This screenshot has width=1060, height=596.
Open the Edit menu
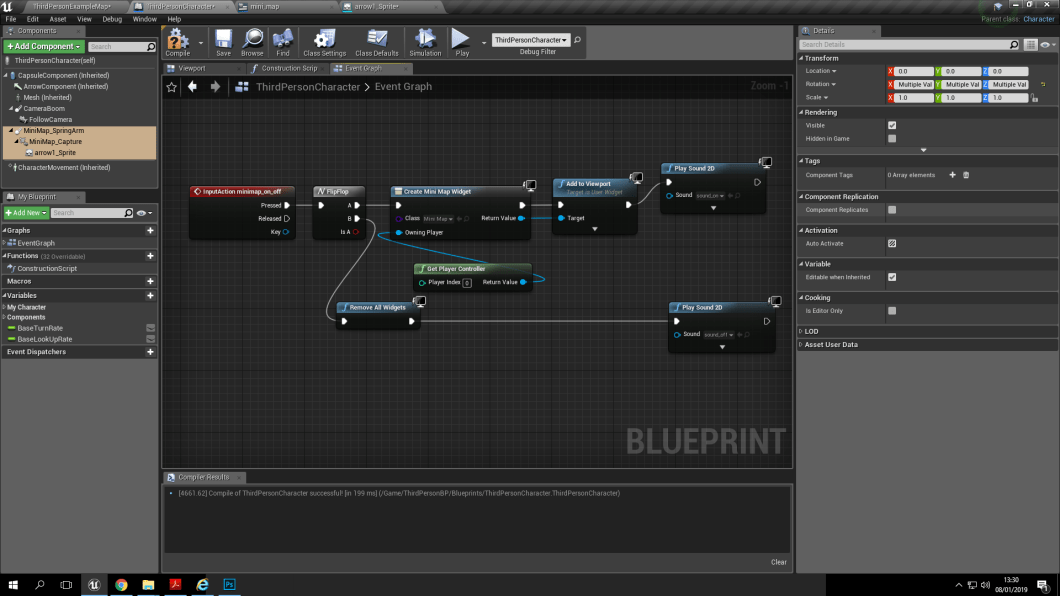33,18
